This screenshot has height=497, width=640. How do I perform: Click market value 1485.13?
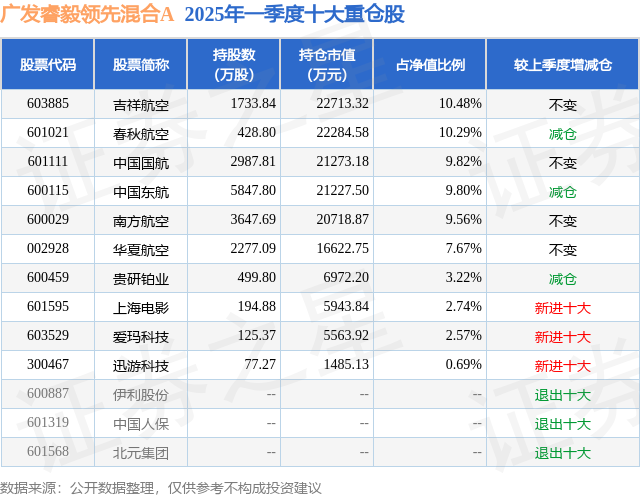(x=346, y=364)
